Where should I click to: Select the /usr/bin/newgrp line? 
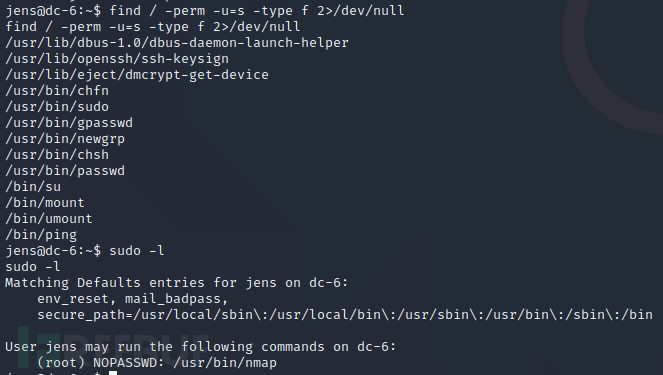[x=65, y=139]
